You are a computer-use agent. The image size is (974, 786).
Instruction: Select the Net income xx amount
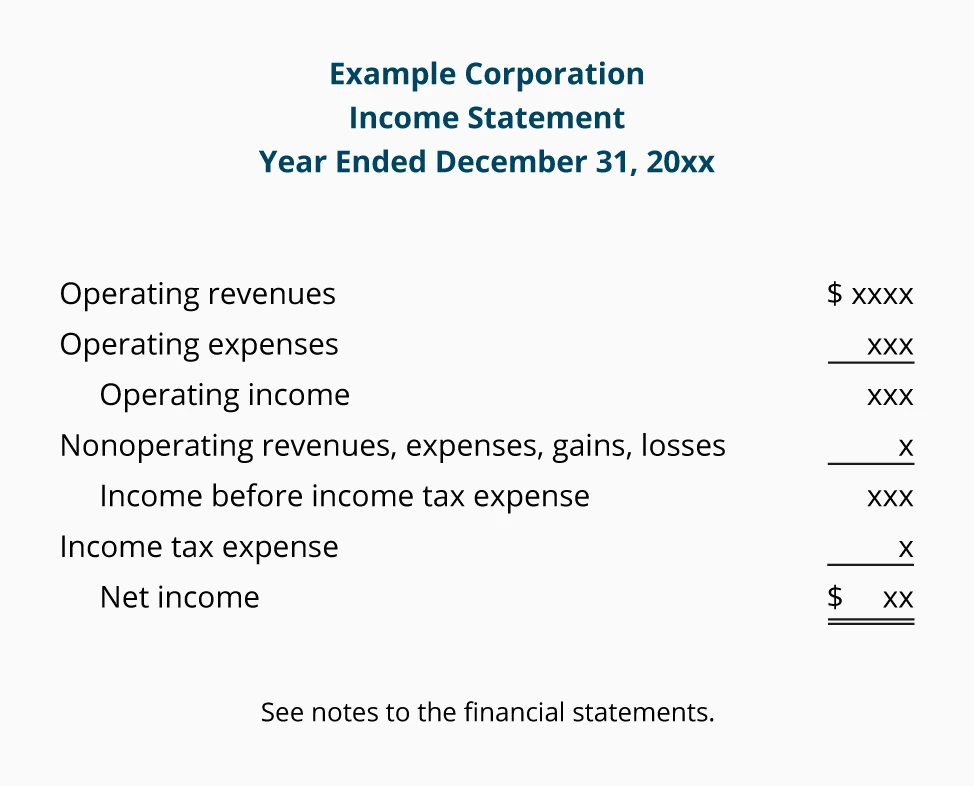click(x=898, y=599)
